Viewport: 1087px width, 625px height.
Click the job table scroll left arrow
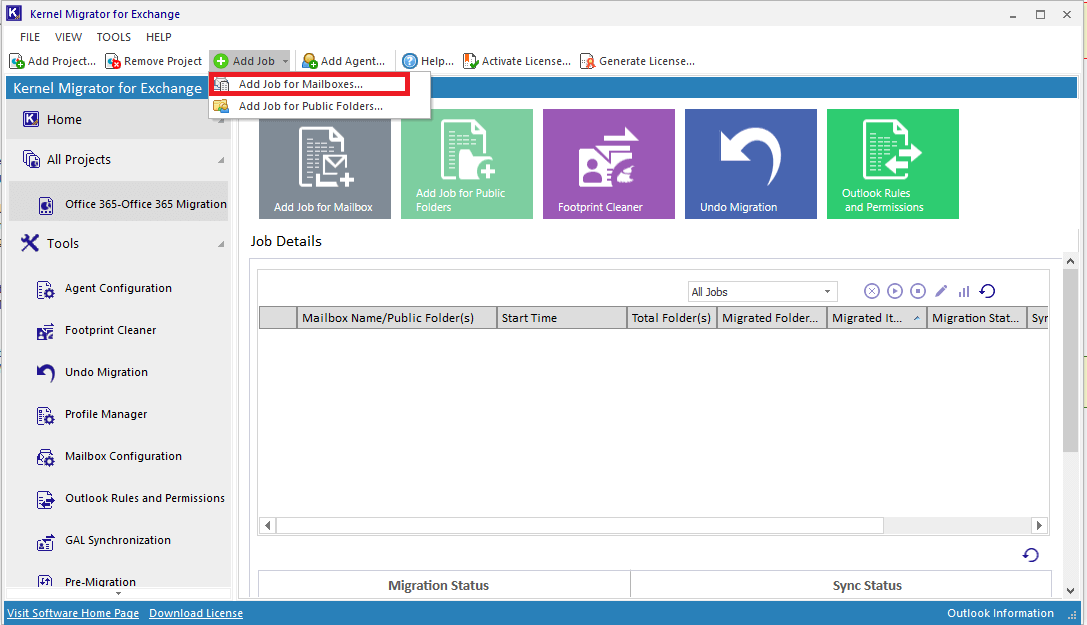[268, 525]
